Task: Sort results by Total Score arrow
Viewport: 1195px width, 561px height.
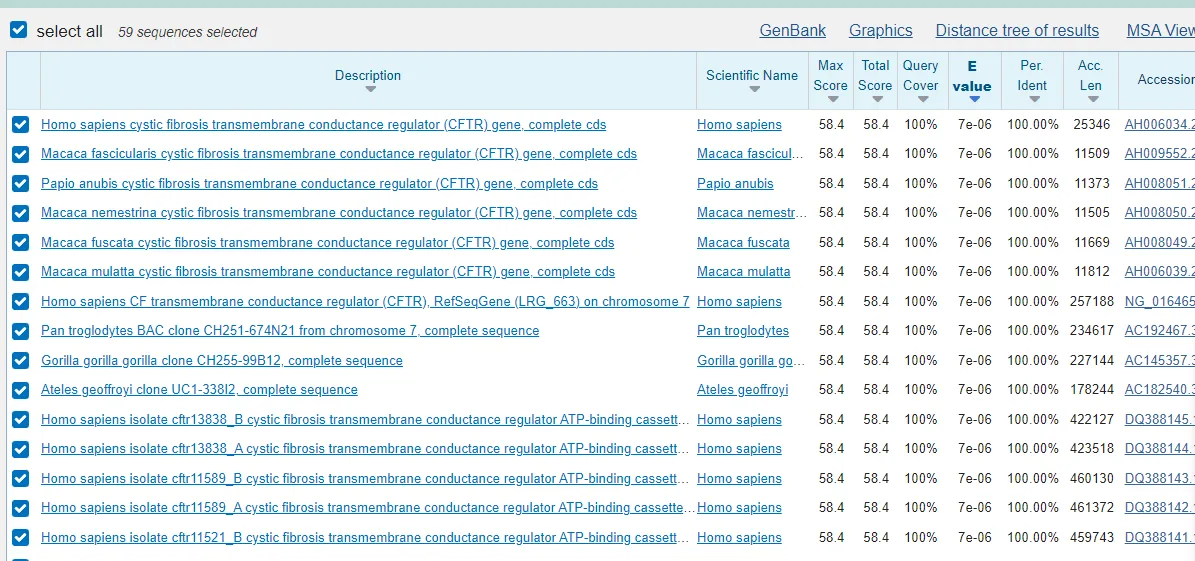Action: click(x=876, y=99)
